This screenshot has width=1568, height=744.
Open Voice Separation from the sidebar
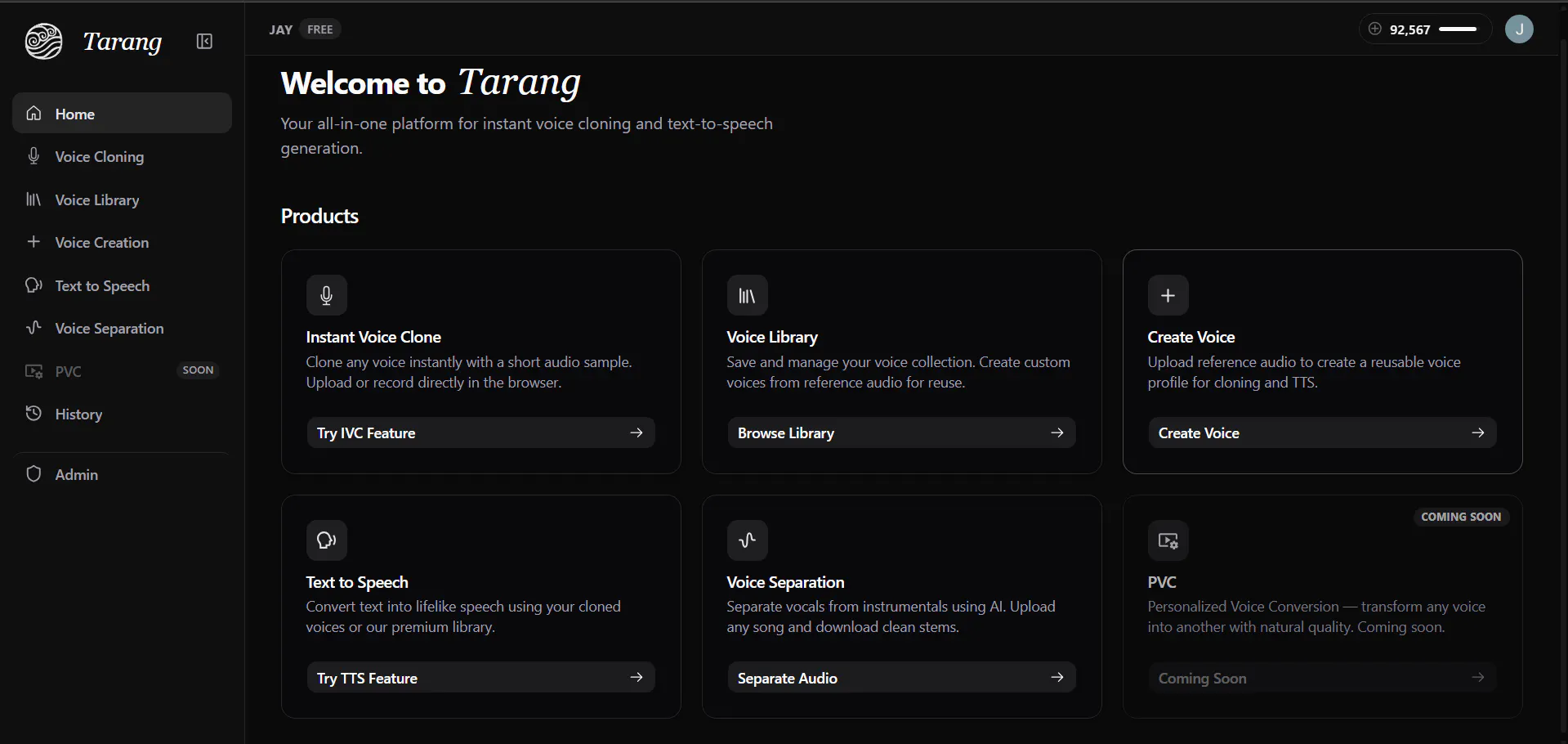122,328
